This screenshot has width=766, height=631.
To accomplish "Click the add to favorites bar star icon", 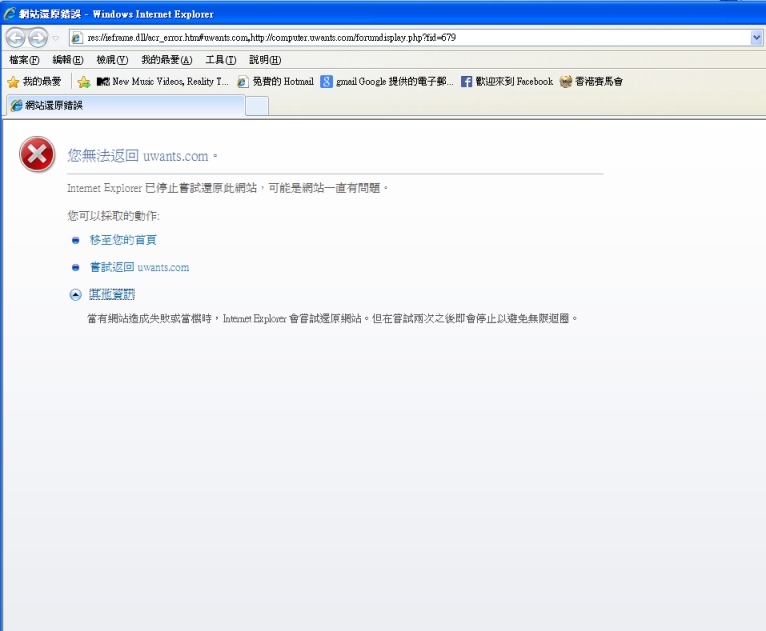I will tap(84, 82).
